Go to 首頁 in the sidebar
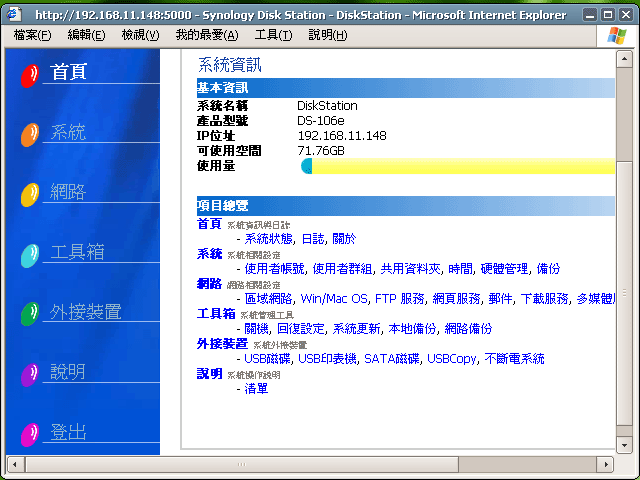The image size is (640, 480). [68, 72]
